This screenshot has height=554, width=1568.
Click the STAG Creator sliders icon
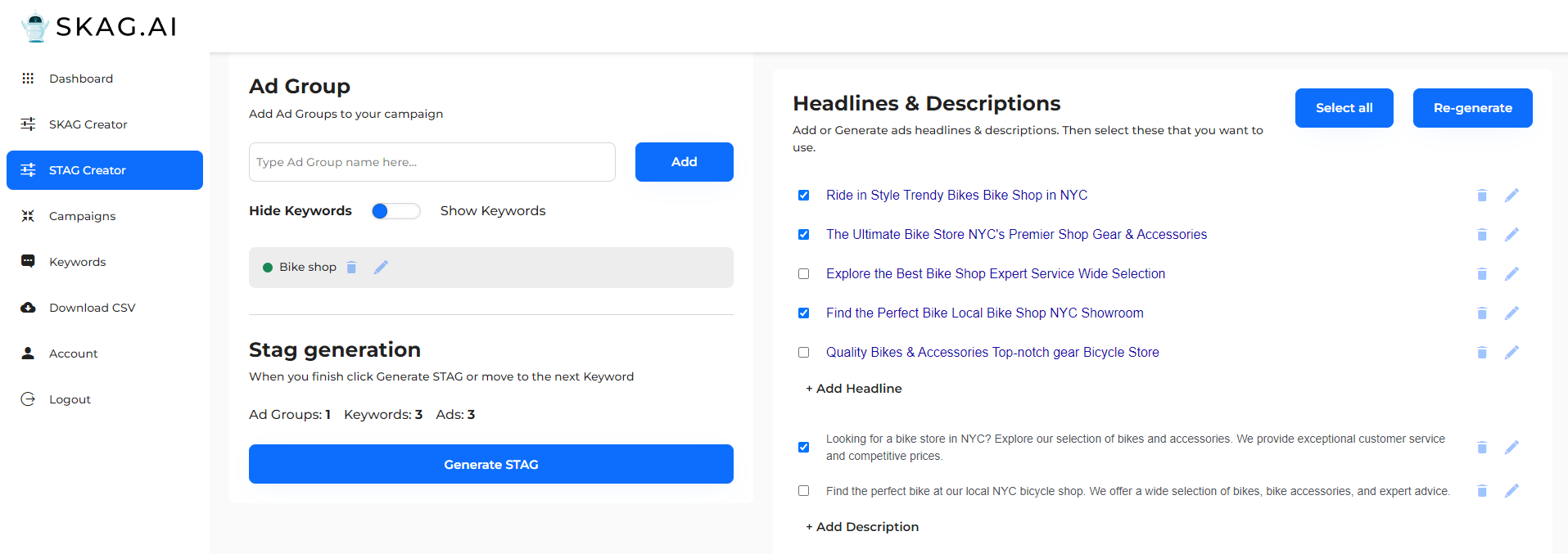28,170
